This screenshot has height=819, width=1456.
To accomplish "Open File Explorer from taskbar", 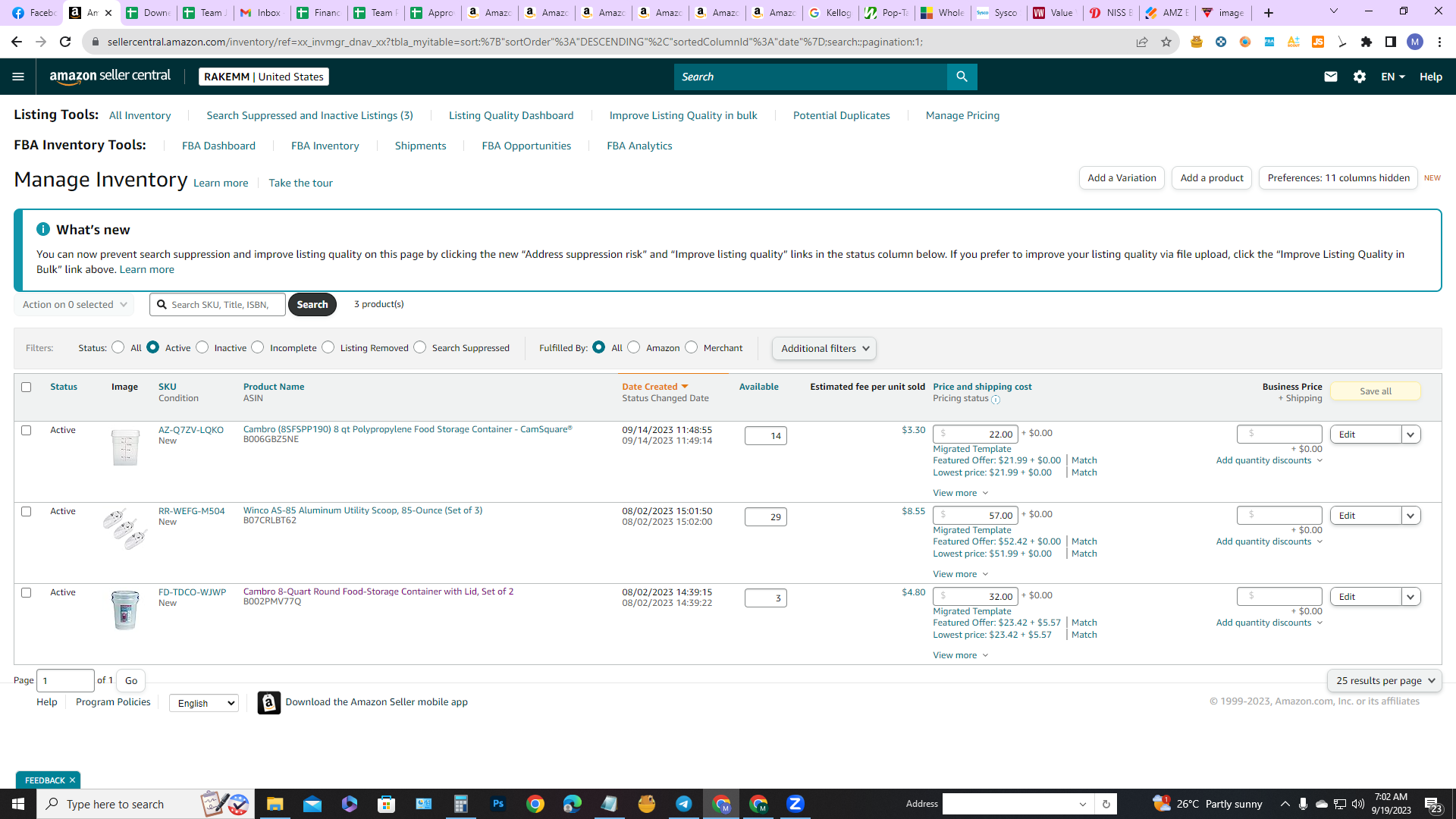I will pyautogui.click(x=275, y=804).
